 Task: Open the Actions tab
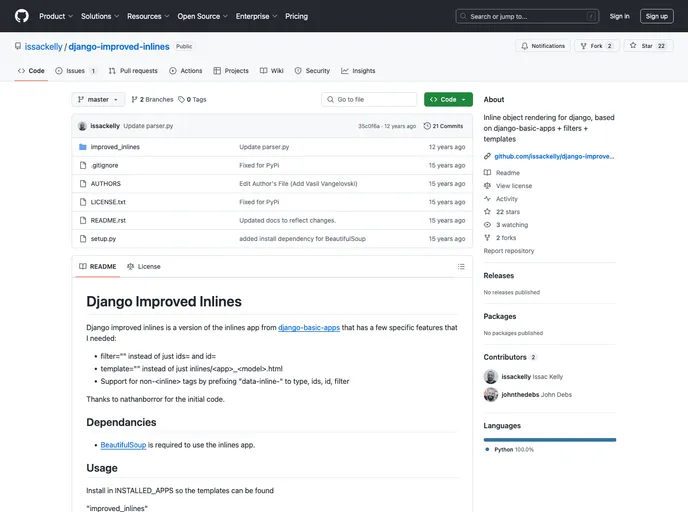point(186,71)
